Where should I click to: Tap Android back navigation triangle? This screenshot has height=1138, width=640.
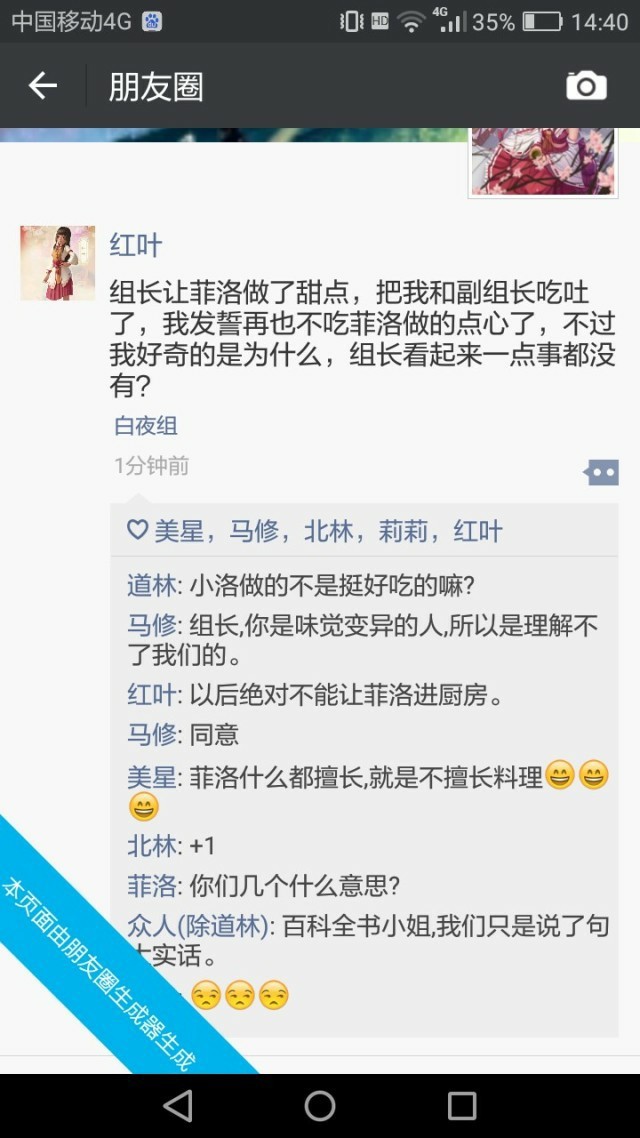[x=178, y=1106]
